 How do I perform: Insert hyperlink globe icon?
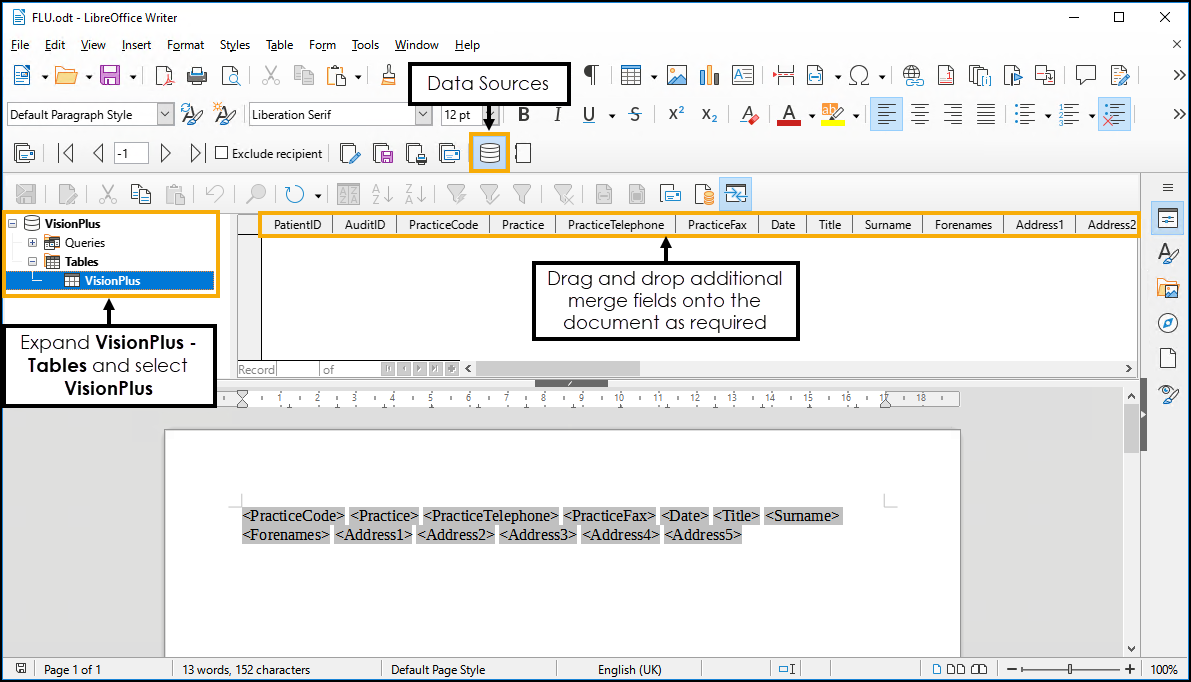click(912, 75)
